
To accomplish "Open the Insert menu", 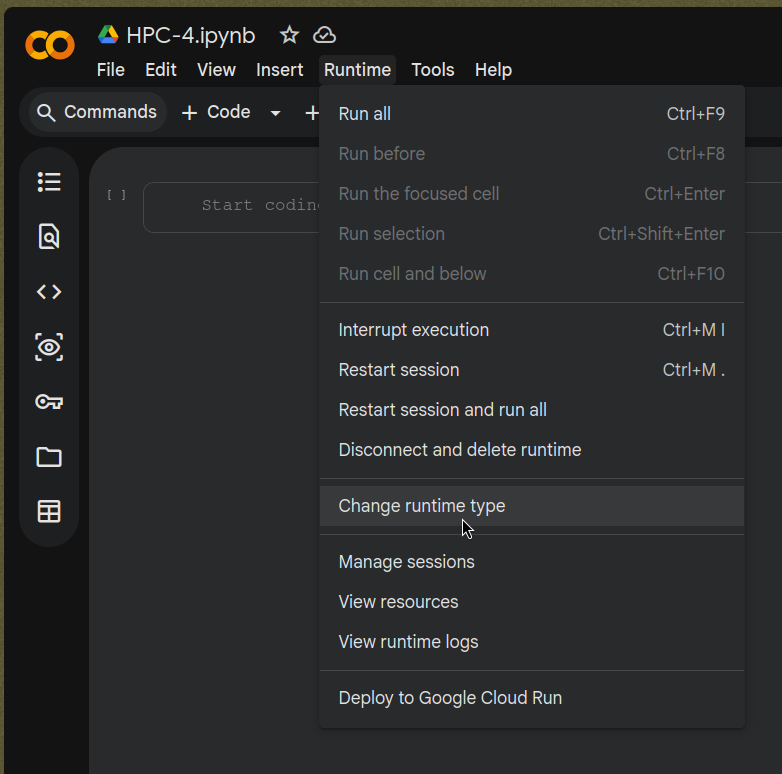I will 279,70.
